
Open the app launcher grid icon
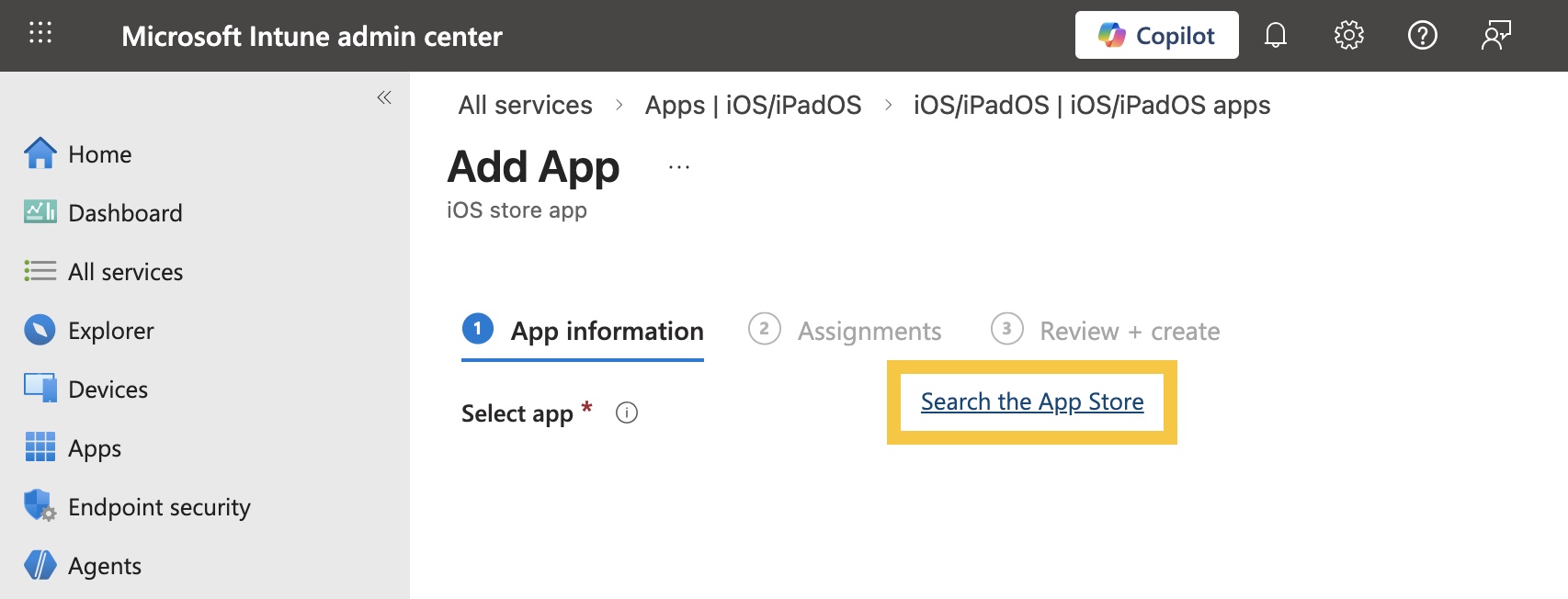coord(40,34)
